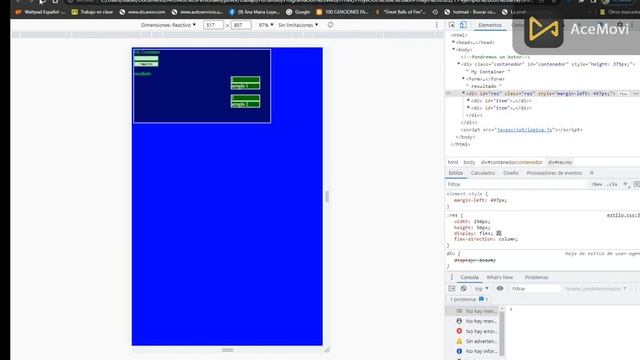Expand the form node in the DOM tree
This screenshot has width=640, height=360.
click(x=463, y=79)
